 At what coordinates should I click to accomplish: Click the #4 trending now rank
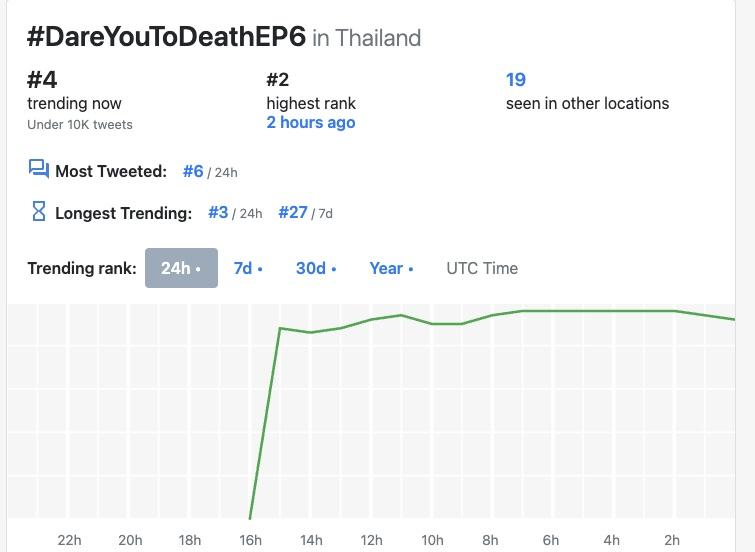[41, 80]
